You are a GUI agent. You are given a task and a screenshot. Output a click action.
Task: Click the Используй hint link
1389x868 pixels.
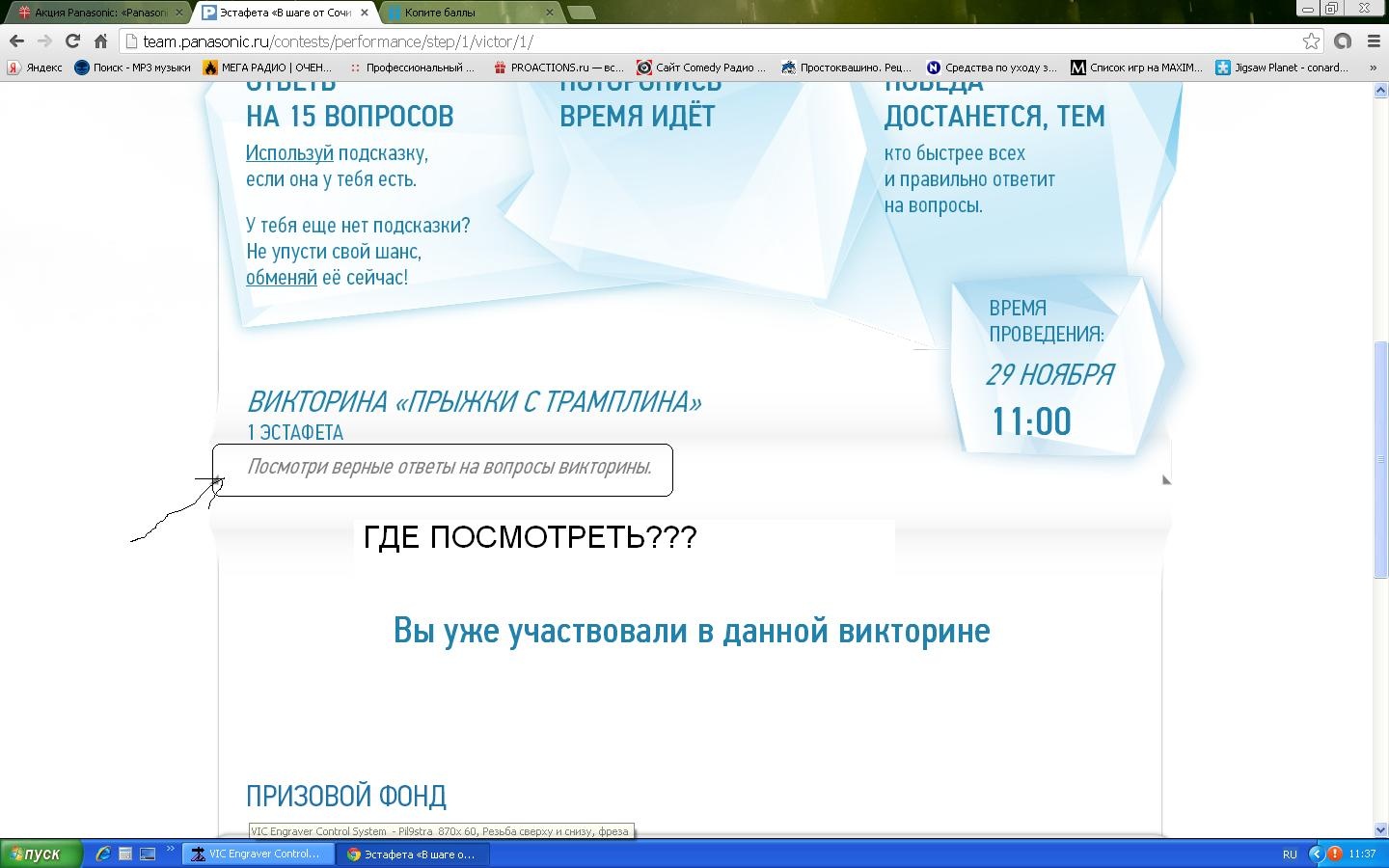pyautogui.click(x=289, y=153)
